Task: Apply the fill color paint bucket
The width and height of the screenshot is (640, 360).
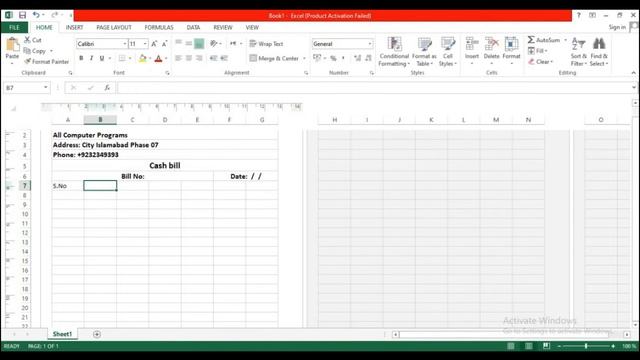Action: [142, 58]
